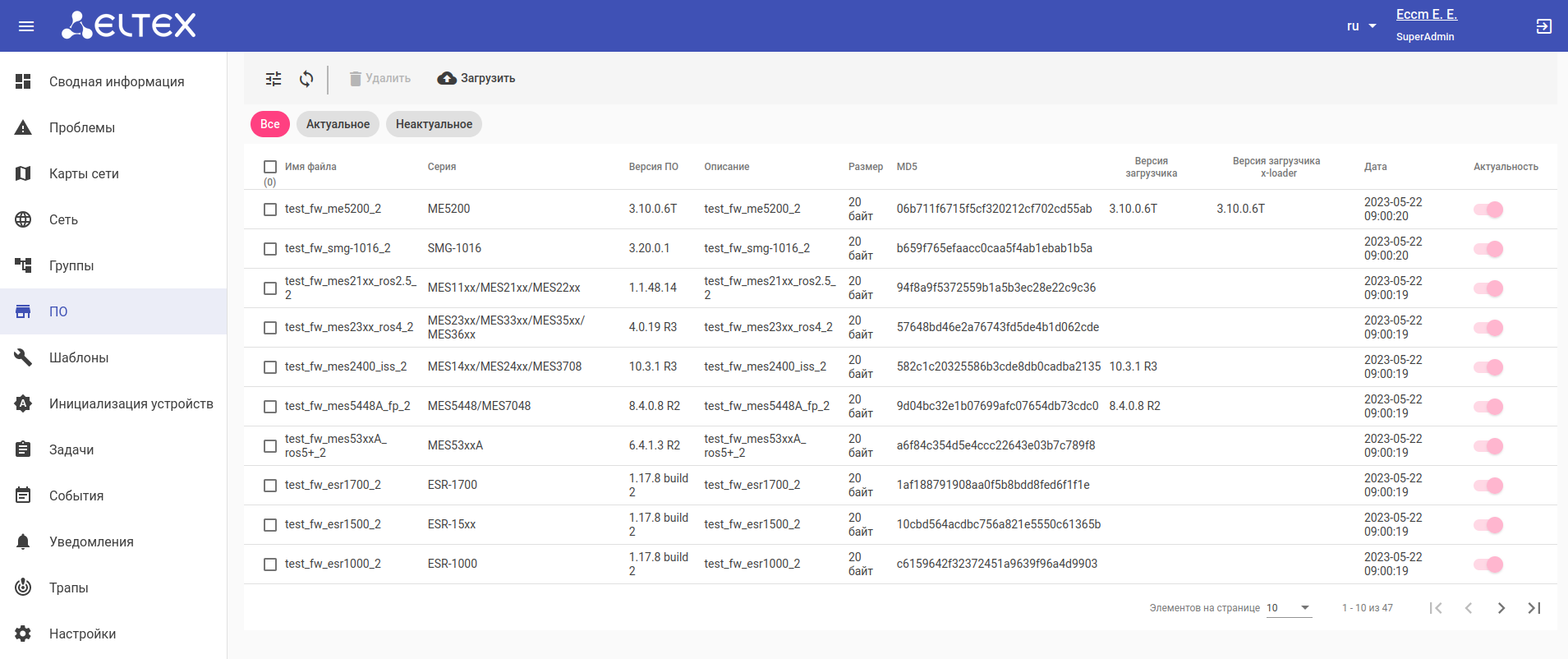Sort by Версия ПО column header
1568x659 pixels.
(x=654, y=167)
